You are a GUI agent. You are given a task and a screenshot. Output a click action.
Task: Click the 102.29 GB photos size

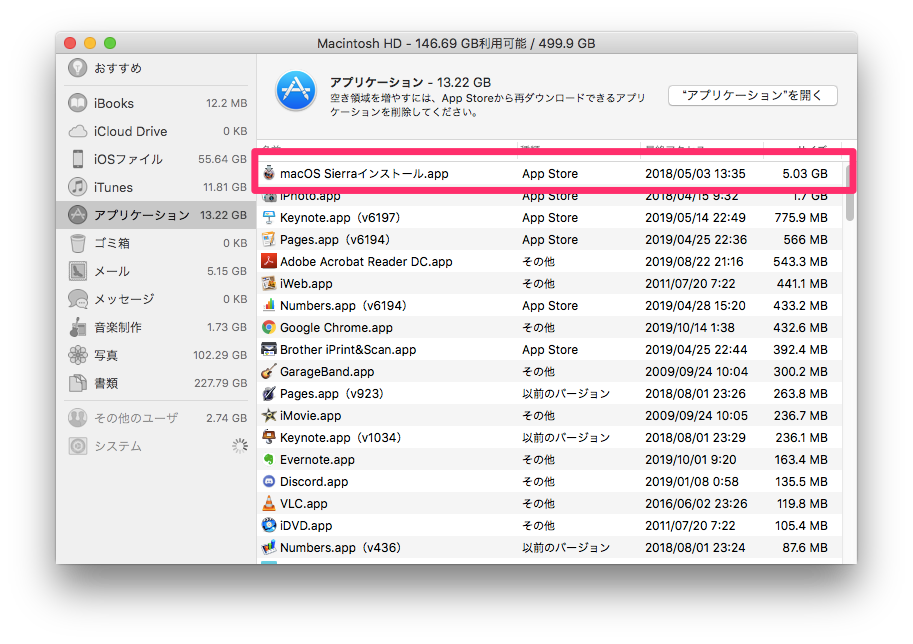(x=220, y=355)
